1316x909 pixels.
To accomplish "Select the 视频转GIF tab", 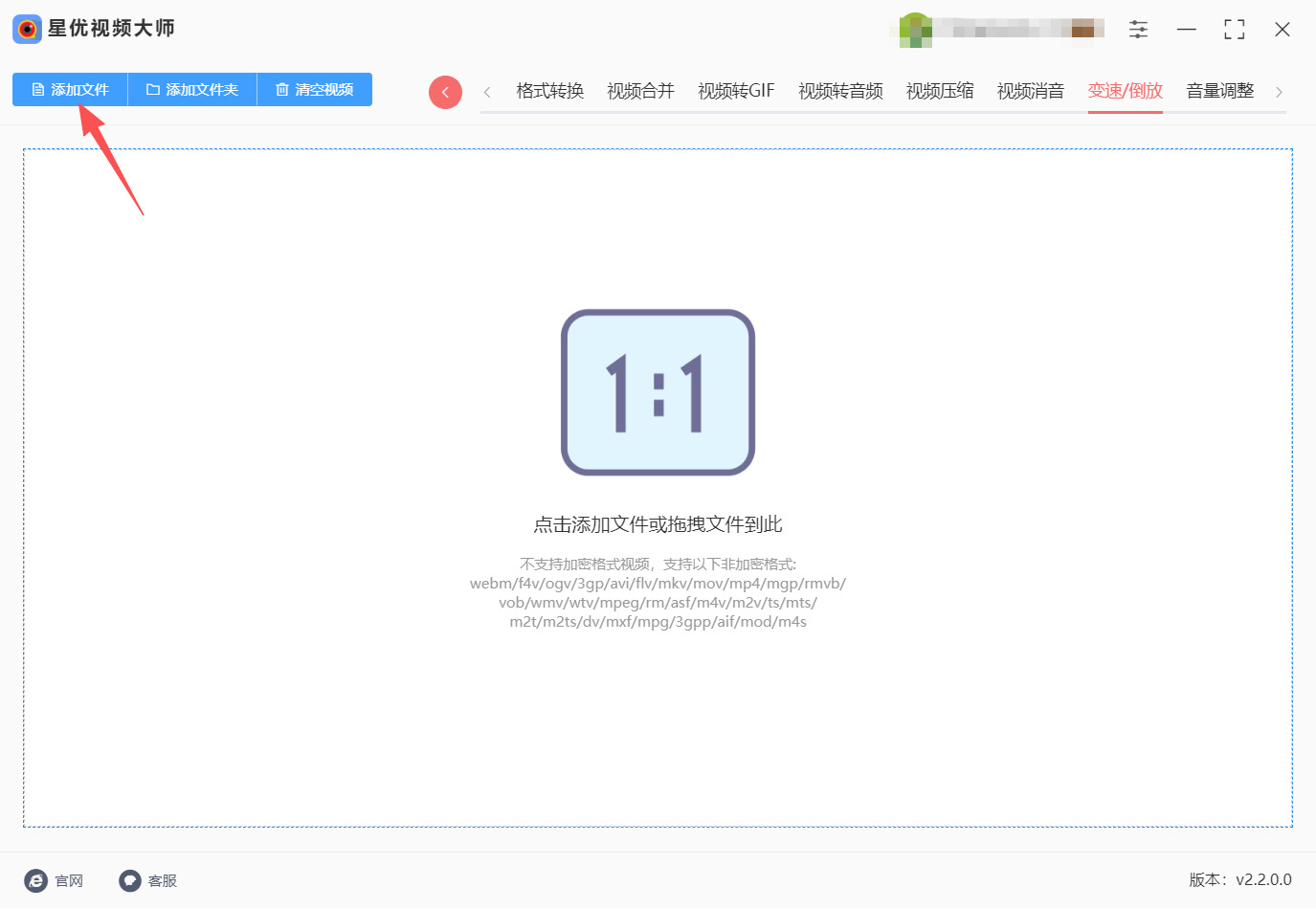I will pyautogui.click(x=736, y=91).
